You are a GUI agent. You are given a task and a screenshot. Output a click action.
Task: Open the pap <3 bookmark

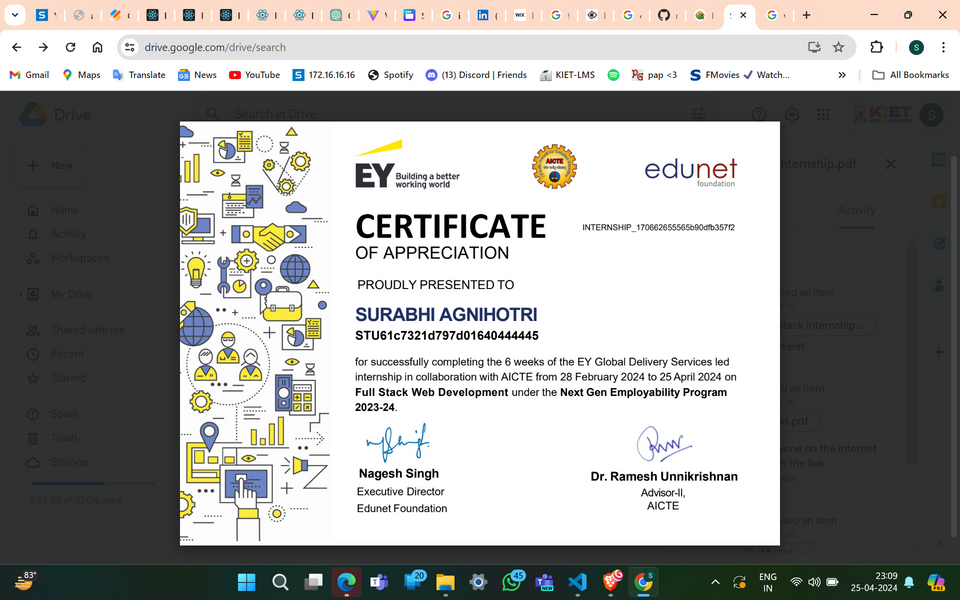[x=654, y=75]
